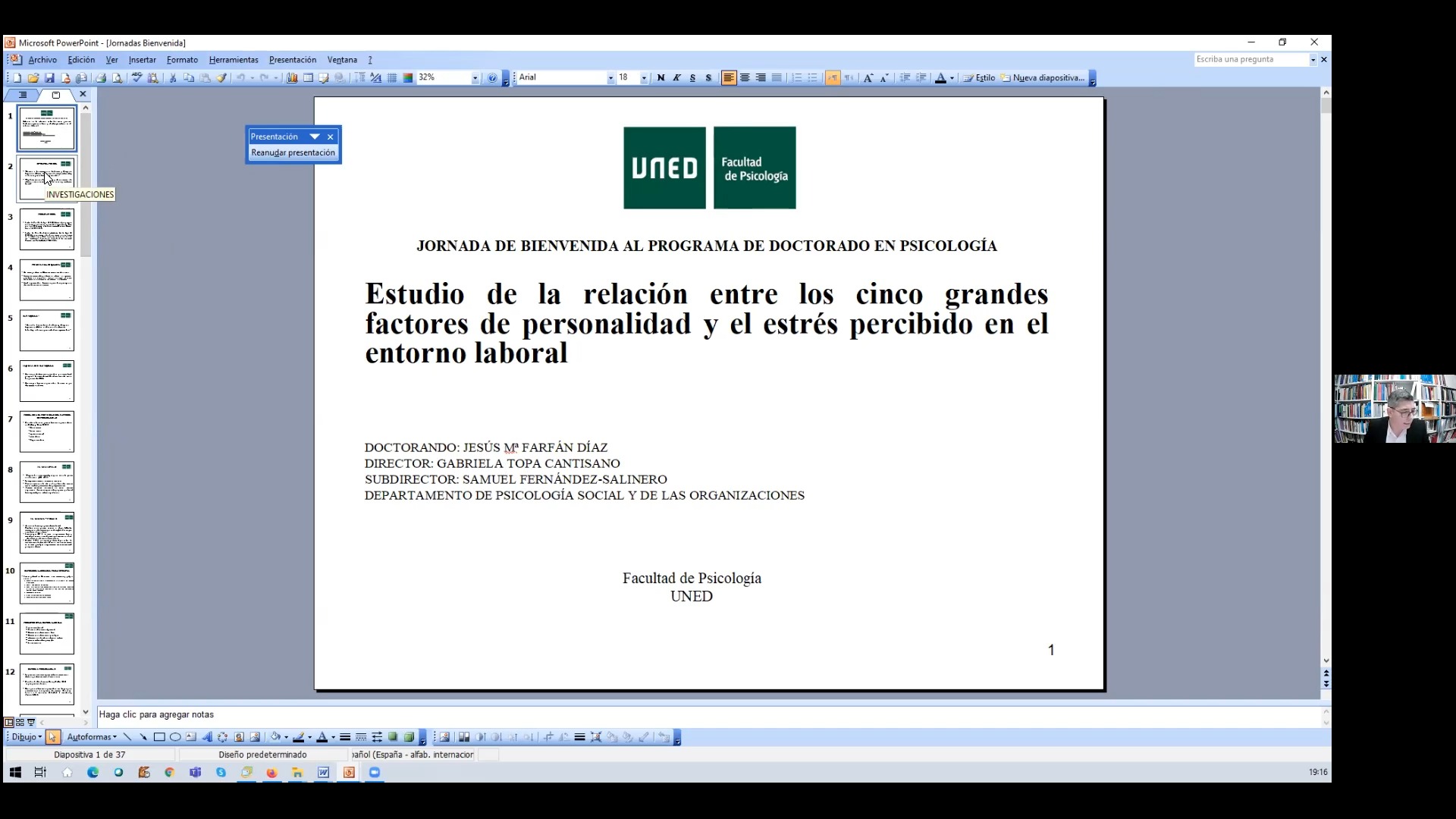Select the Oval shape tool
This screenshot has height=819, width=1456.
[x=175, y=737]
